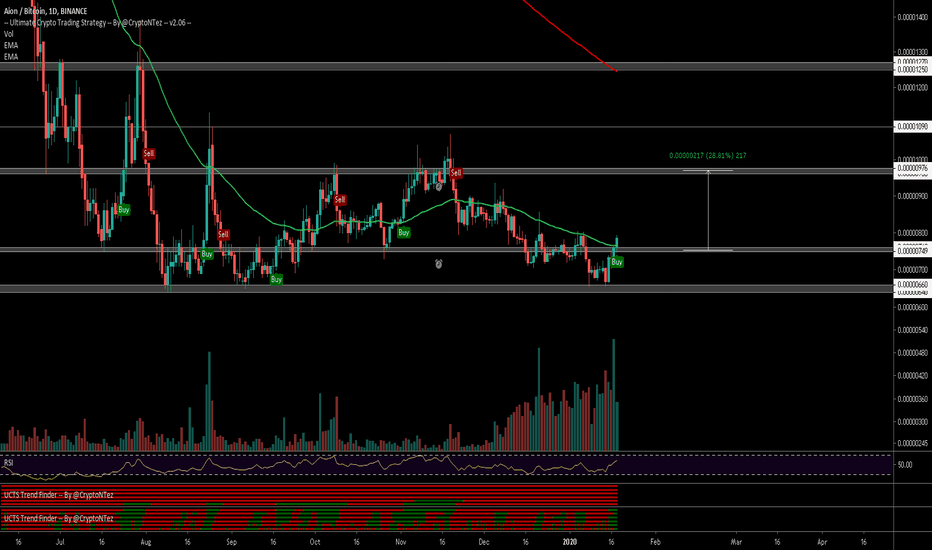This screenshot has height=550, width=932.
Task: Select the Sell marker in mid-November
Action: [456, 172]
